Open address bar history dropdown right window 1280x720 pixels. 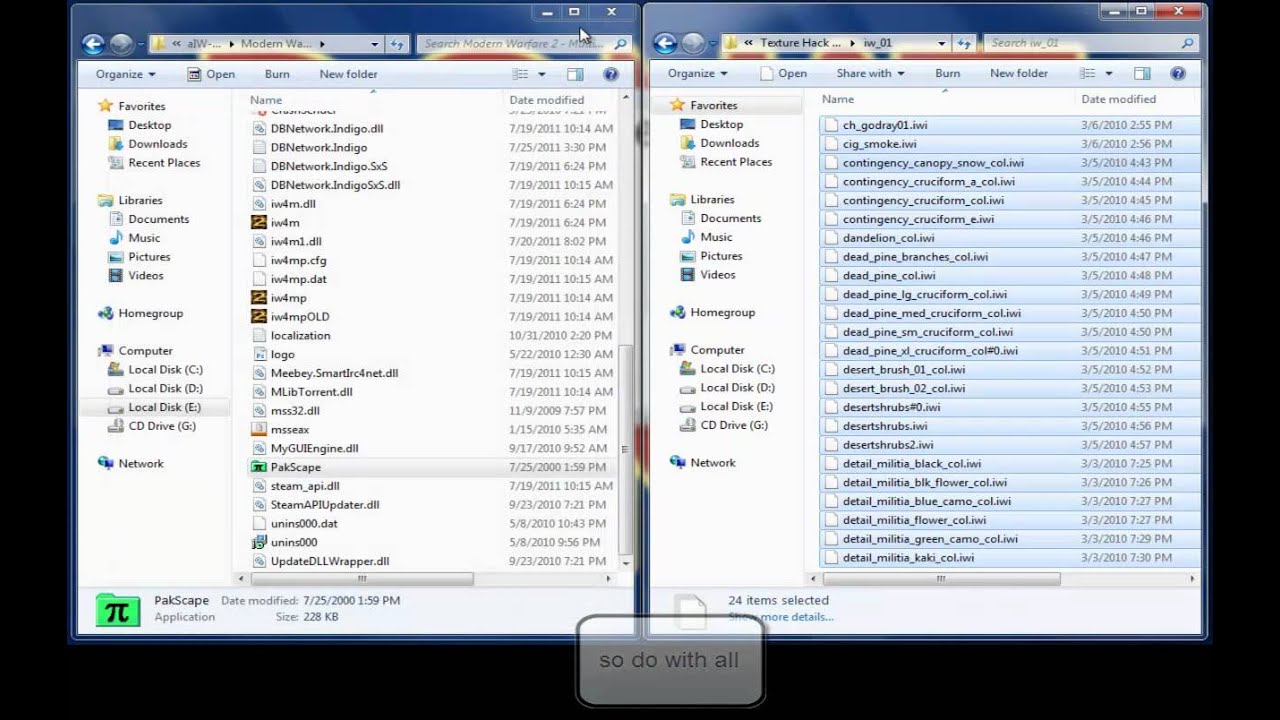(942, 43)
